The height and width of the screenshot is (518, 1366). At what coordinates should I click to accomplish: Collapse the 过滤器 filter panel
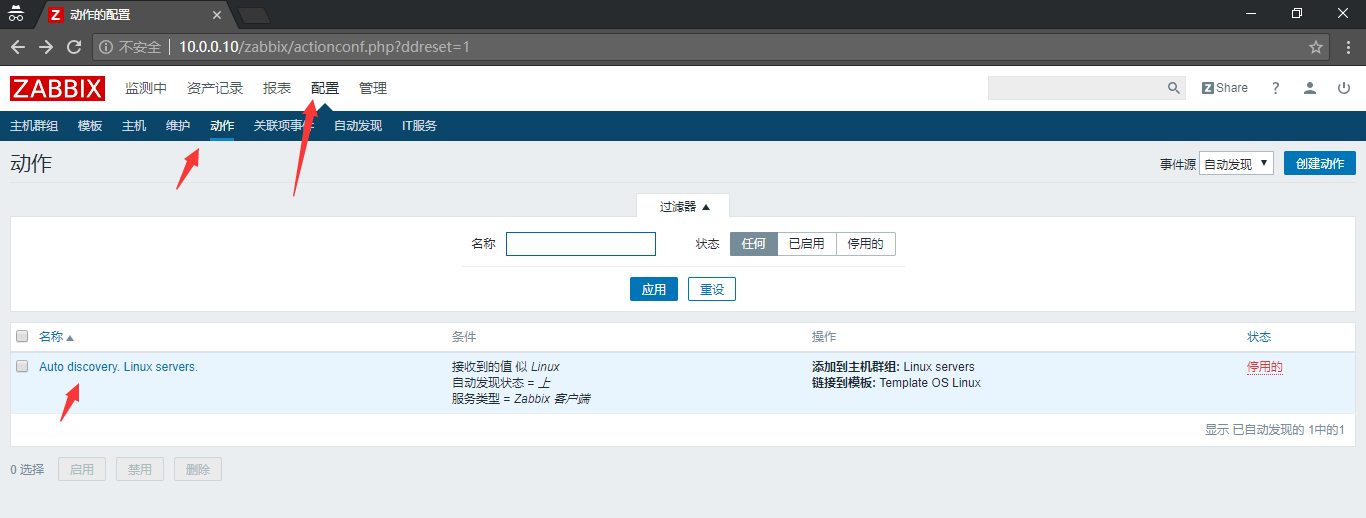684,206
